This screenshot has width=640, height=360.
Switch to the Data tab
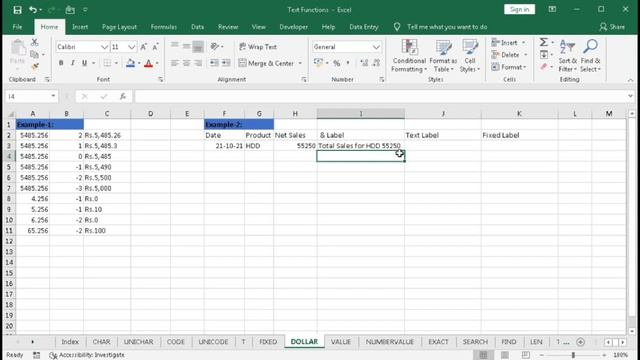coord(197,27)
